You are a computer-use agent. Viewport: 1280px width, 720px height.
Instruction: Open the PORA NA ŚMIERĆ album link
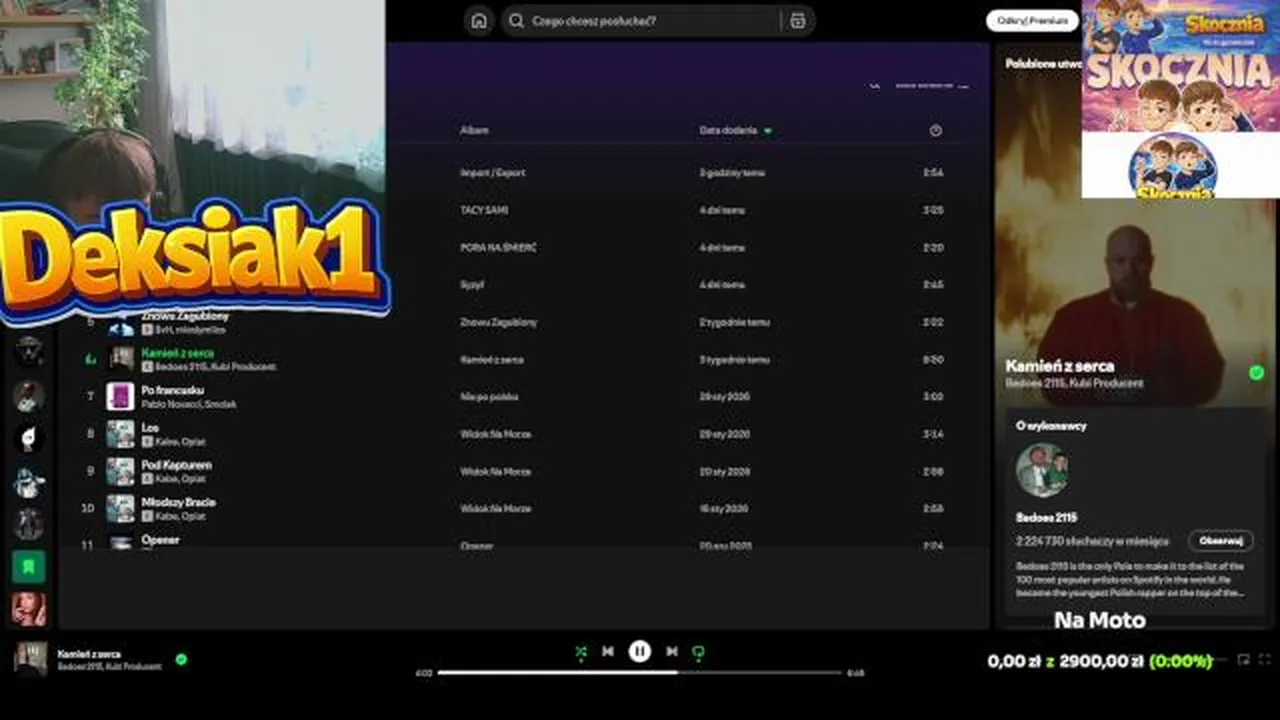[x=498, y=247]
